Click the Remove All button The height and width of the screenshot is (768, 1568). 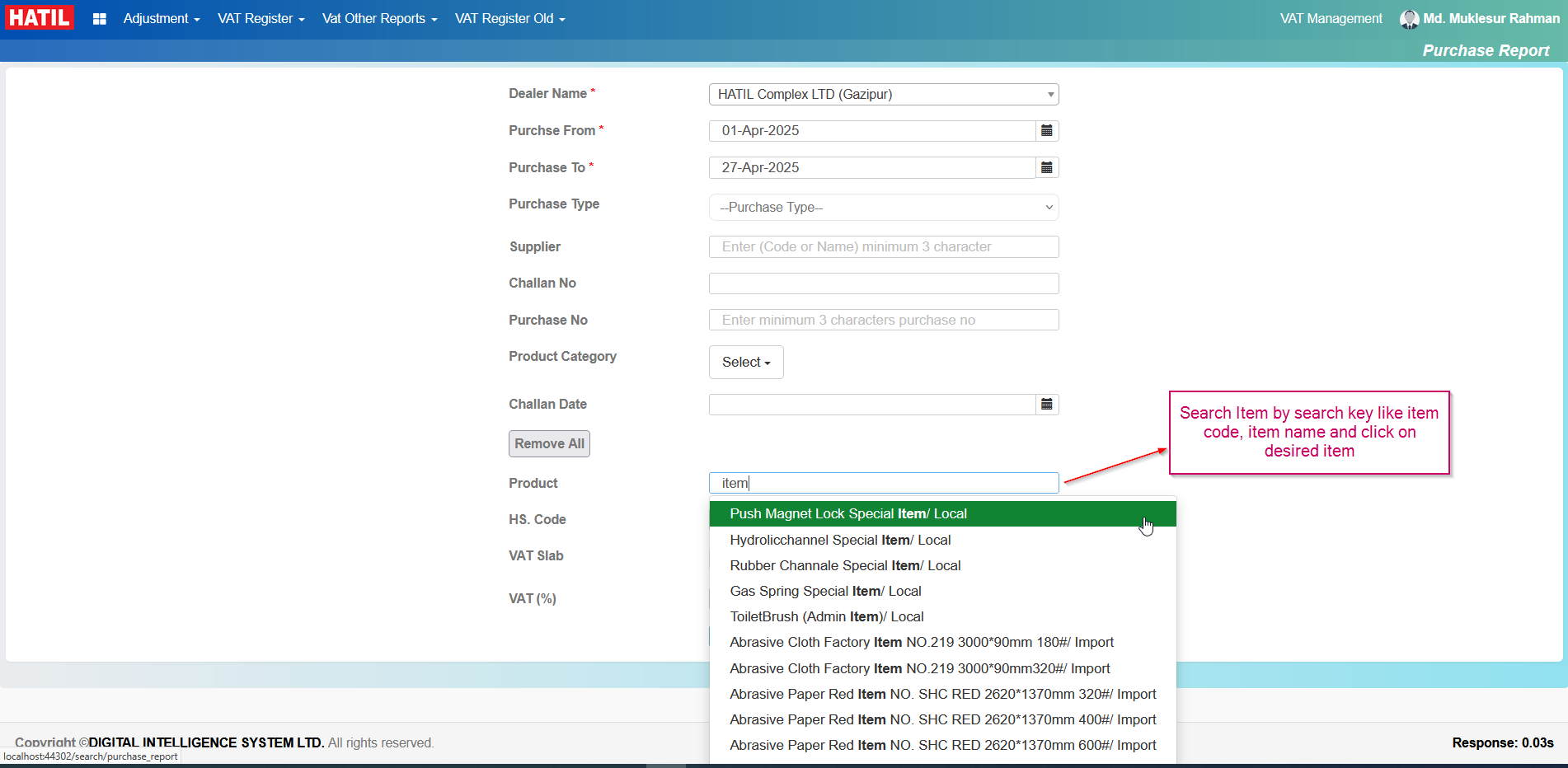click(x=549, y=444)
